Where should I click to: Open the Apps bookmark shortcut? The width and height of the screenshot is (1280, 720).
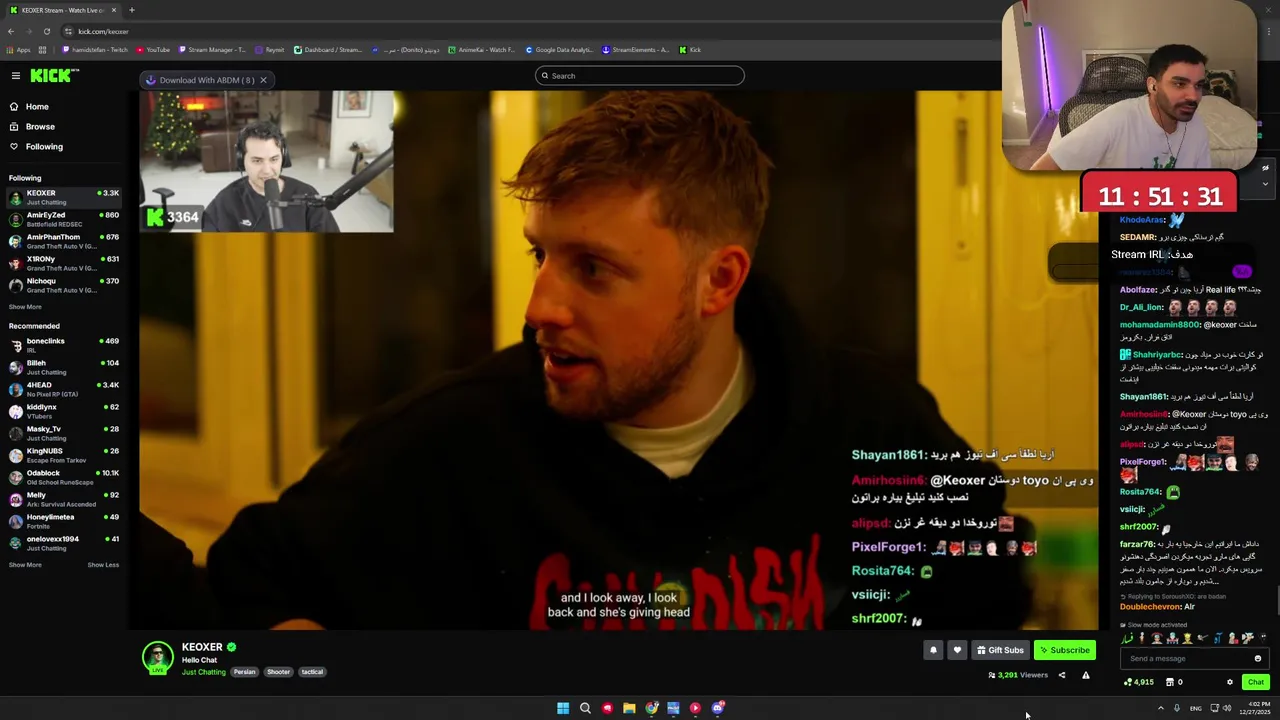tap(19, 50)
